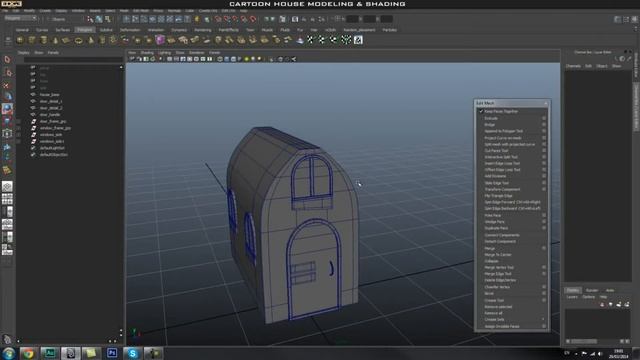Open Photoshop from the taskbar
Screen dimensions: 640x360
(x=112, y=353)
